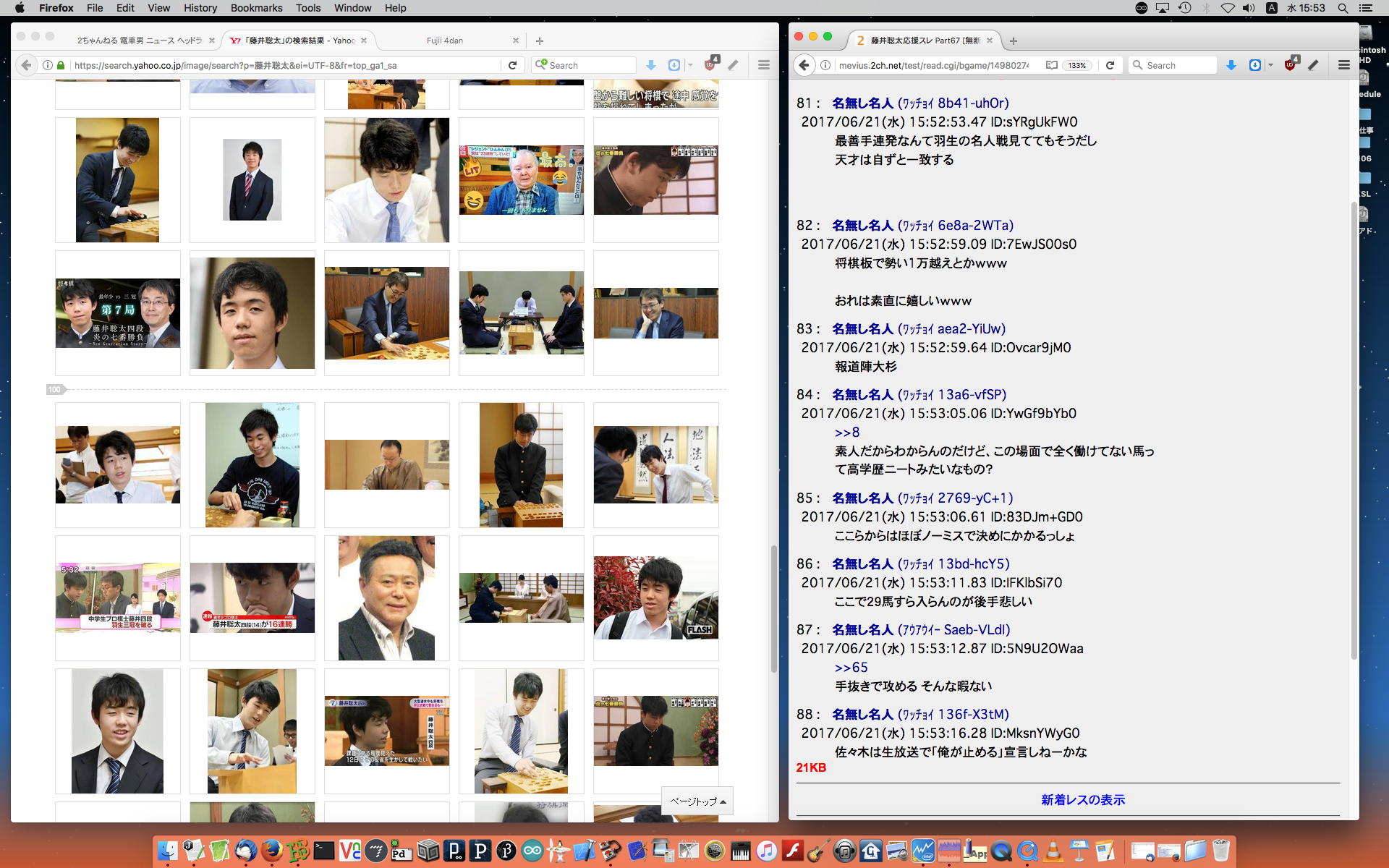This screenshot has width=1389, height=868.
Task: Expand dropdown arrow beside left download manager icon
Action: (690, 65)
